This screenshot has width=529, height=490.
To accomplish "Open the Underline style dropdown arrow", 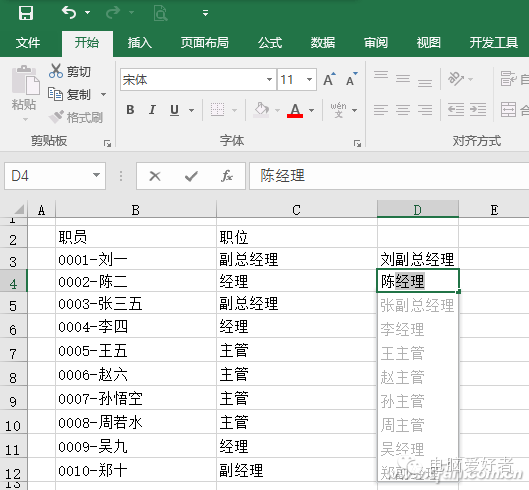I will pos(191,110).
